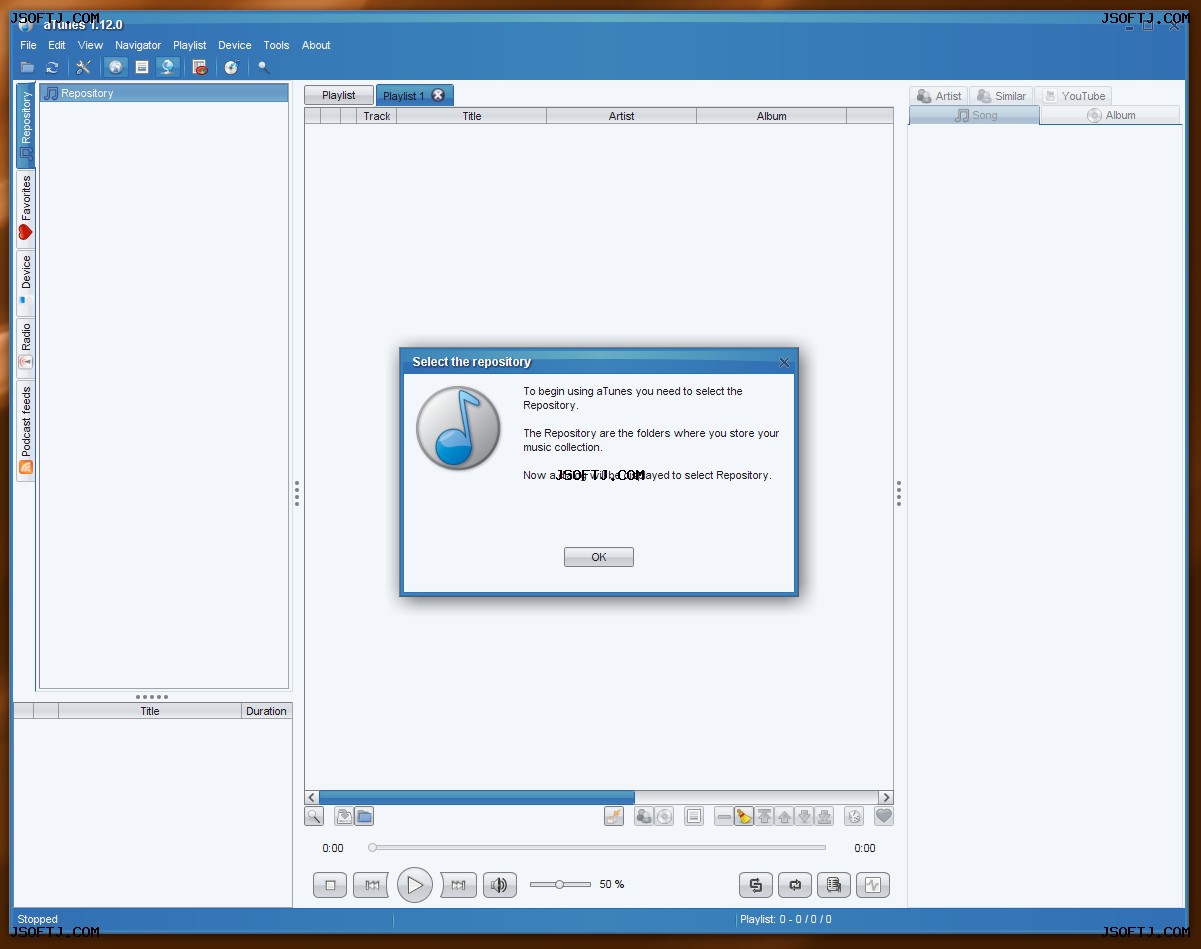Click the song info sheet icon
The height and width of the screenshot is (949, 1201).
[694, 816]
